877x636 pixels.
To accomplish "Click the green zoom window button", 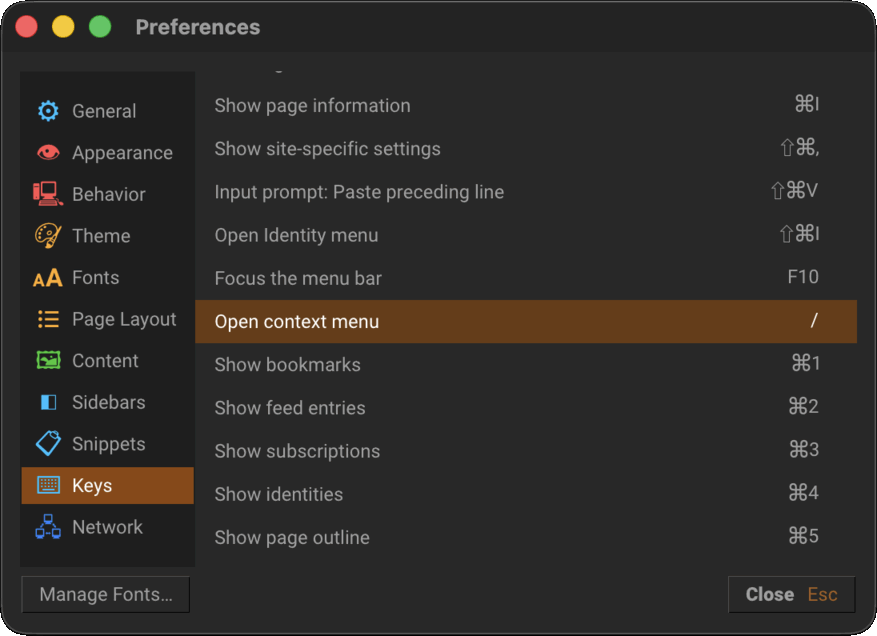I will coord(100,27).
